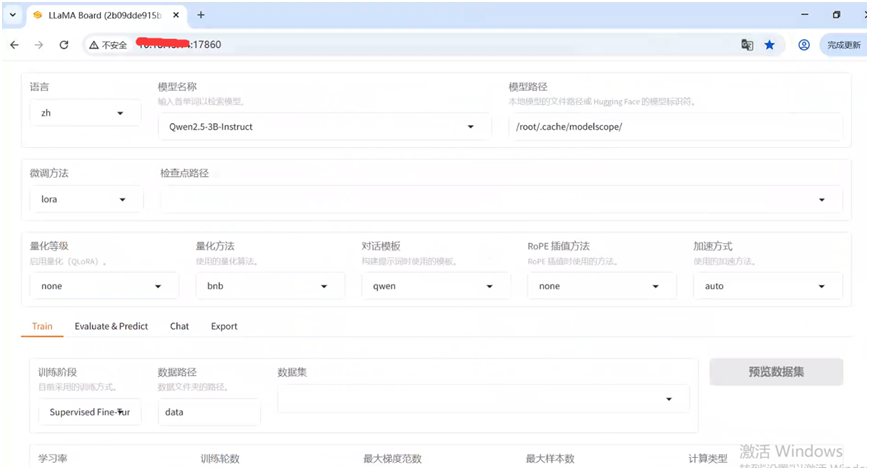Expand the 数据集 dropdown
This screenshot has width=869, height=470.
pyautogui.click(x=483, y=399)
